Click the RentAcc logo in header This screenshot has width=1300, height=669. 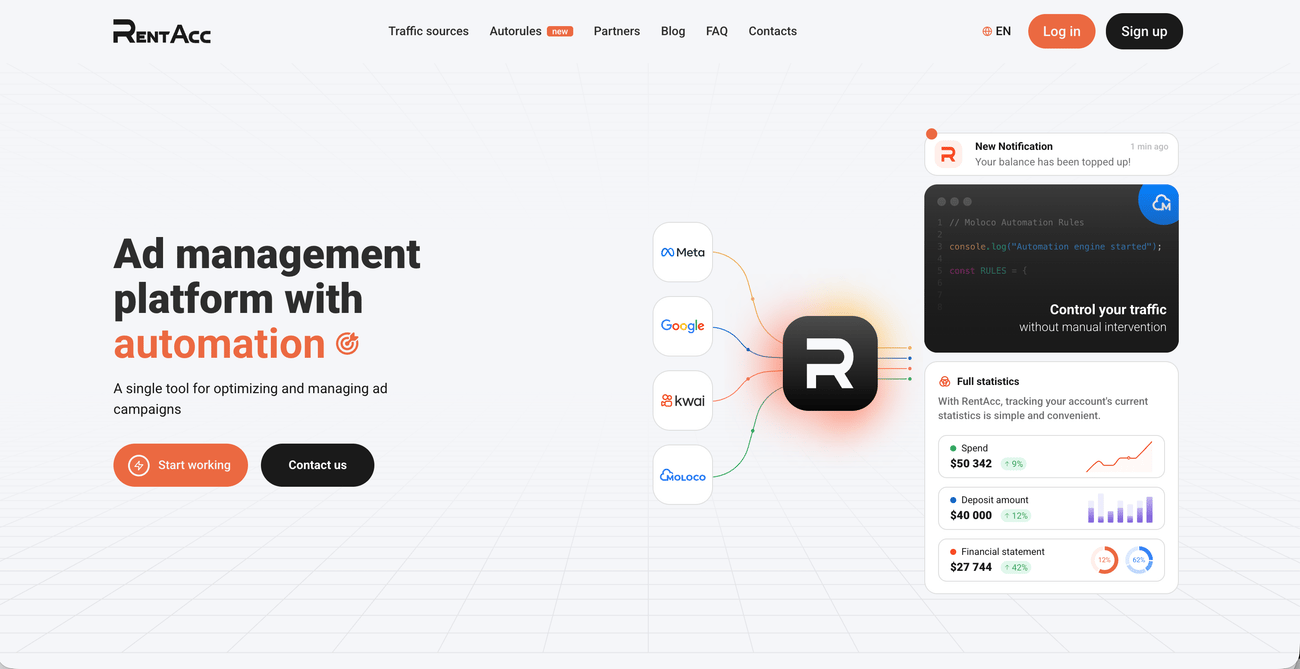click(162, 31)
